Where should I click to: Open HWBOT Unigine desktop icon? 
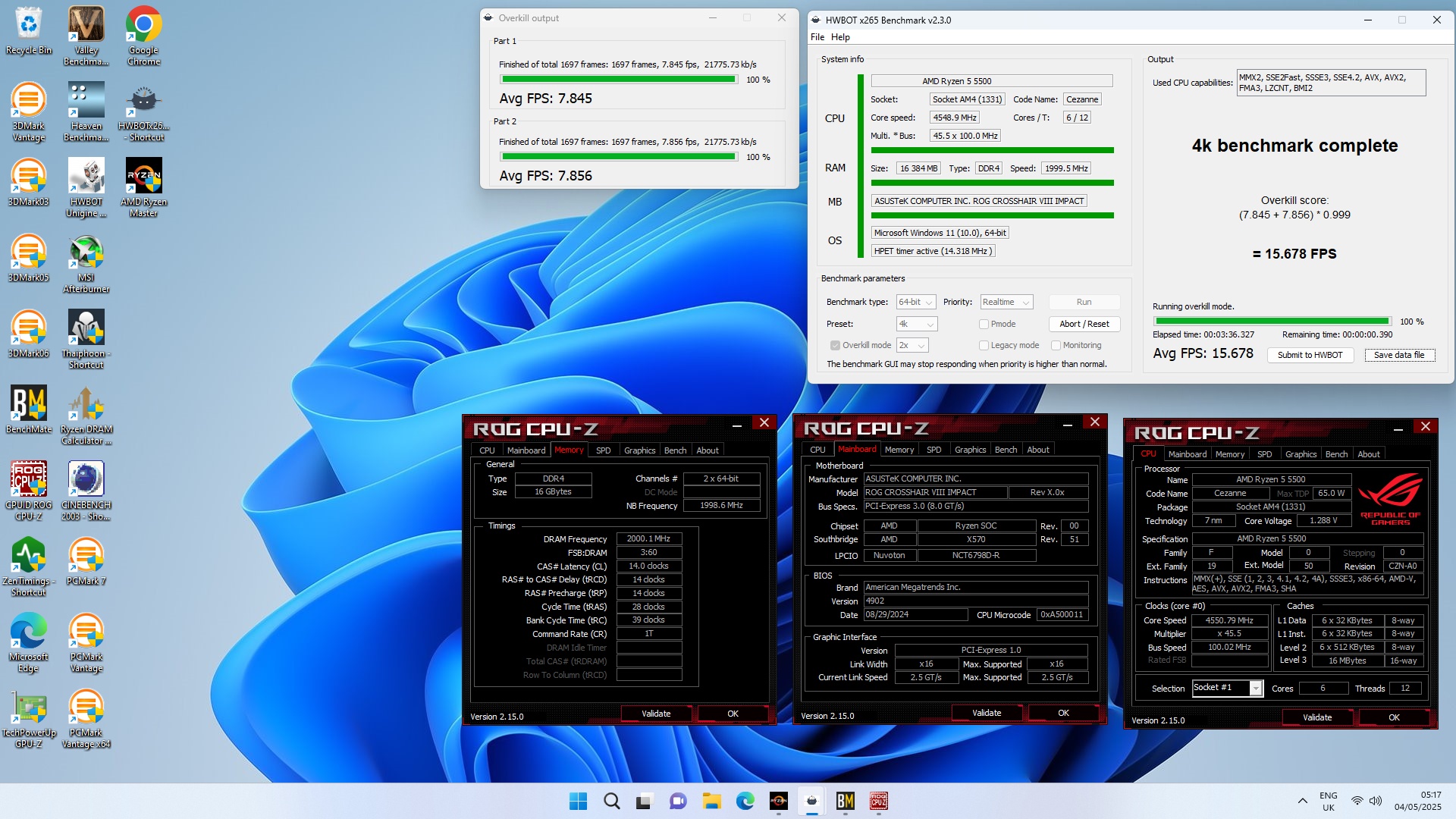[x=86, y=187]
